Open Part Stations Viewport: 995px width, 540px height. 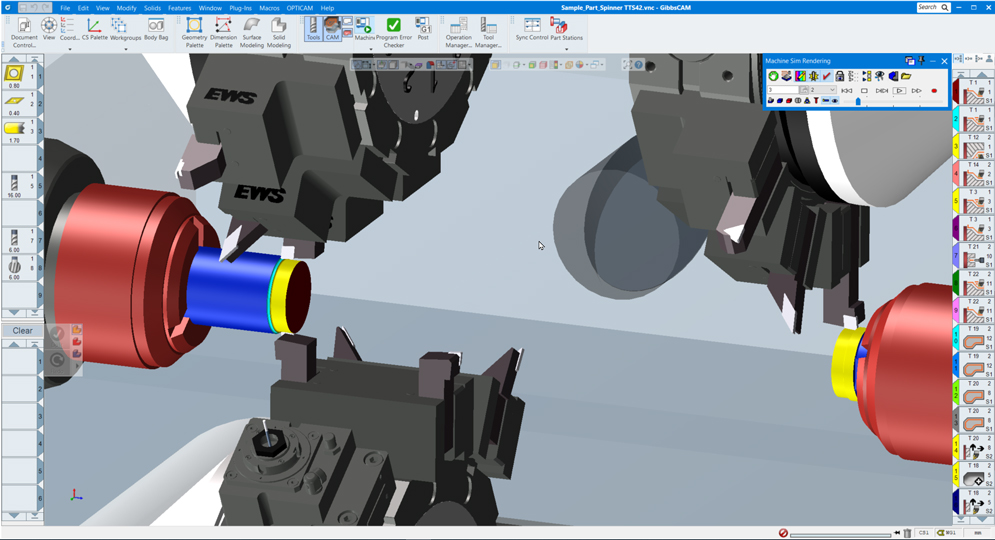(566, 28)
